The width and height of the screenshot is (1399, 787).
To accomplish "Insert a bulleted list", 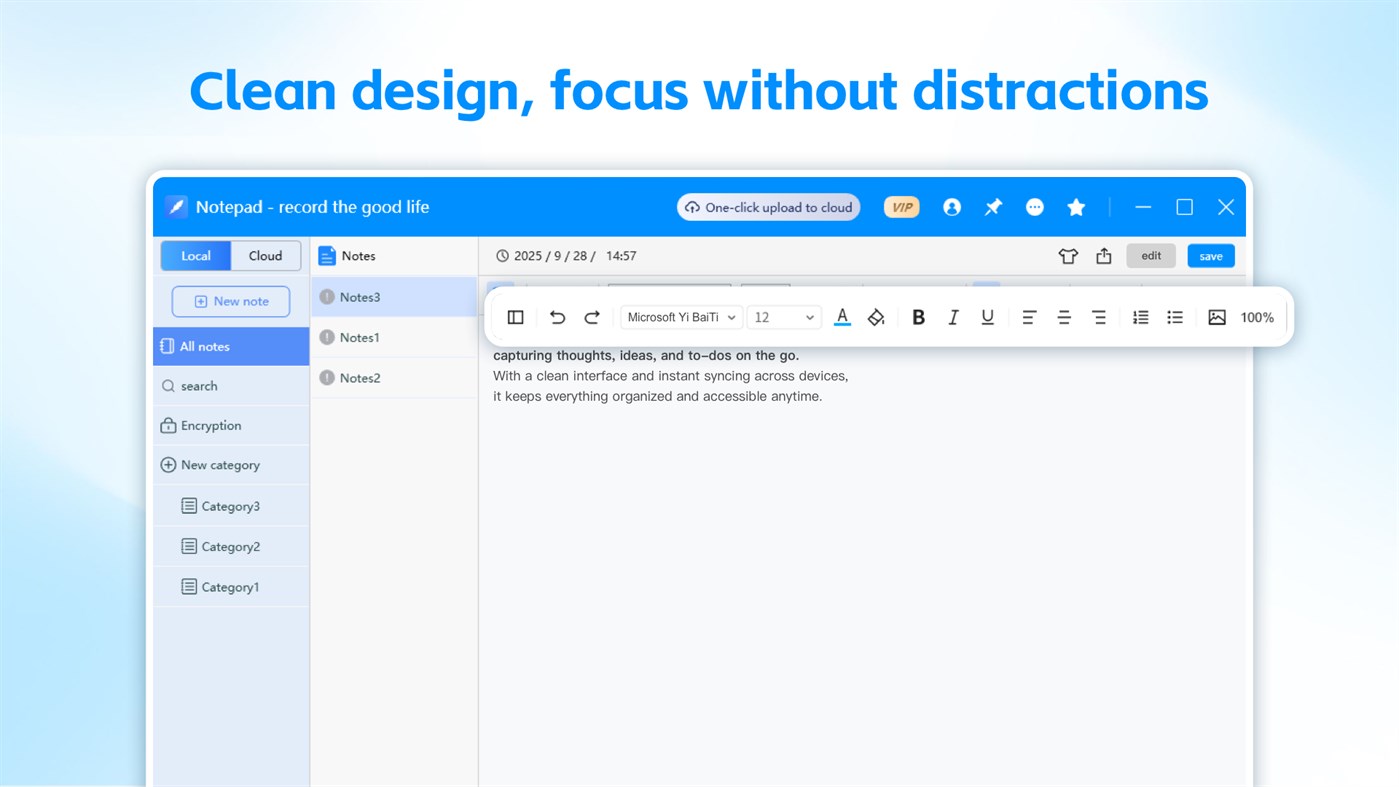I will (x=1175, y=317).
